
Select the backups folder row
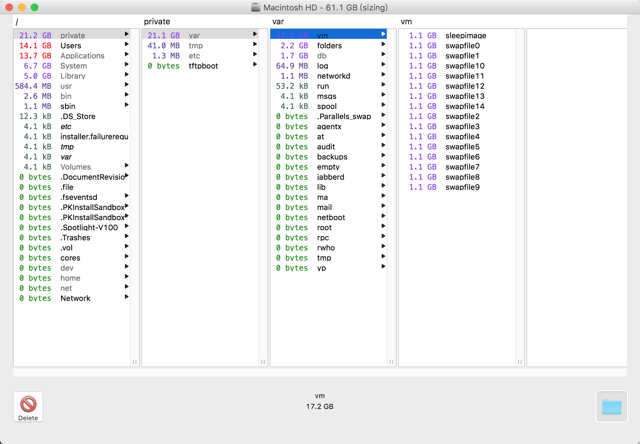pyautogui.click(x=329, y=157)
